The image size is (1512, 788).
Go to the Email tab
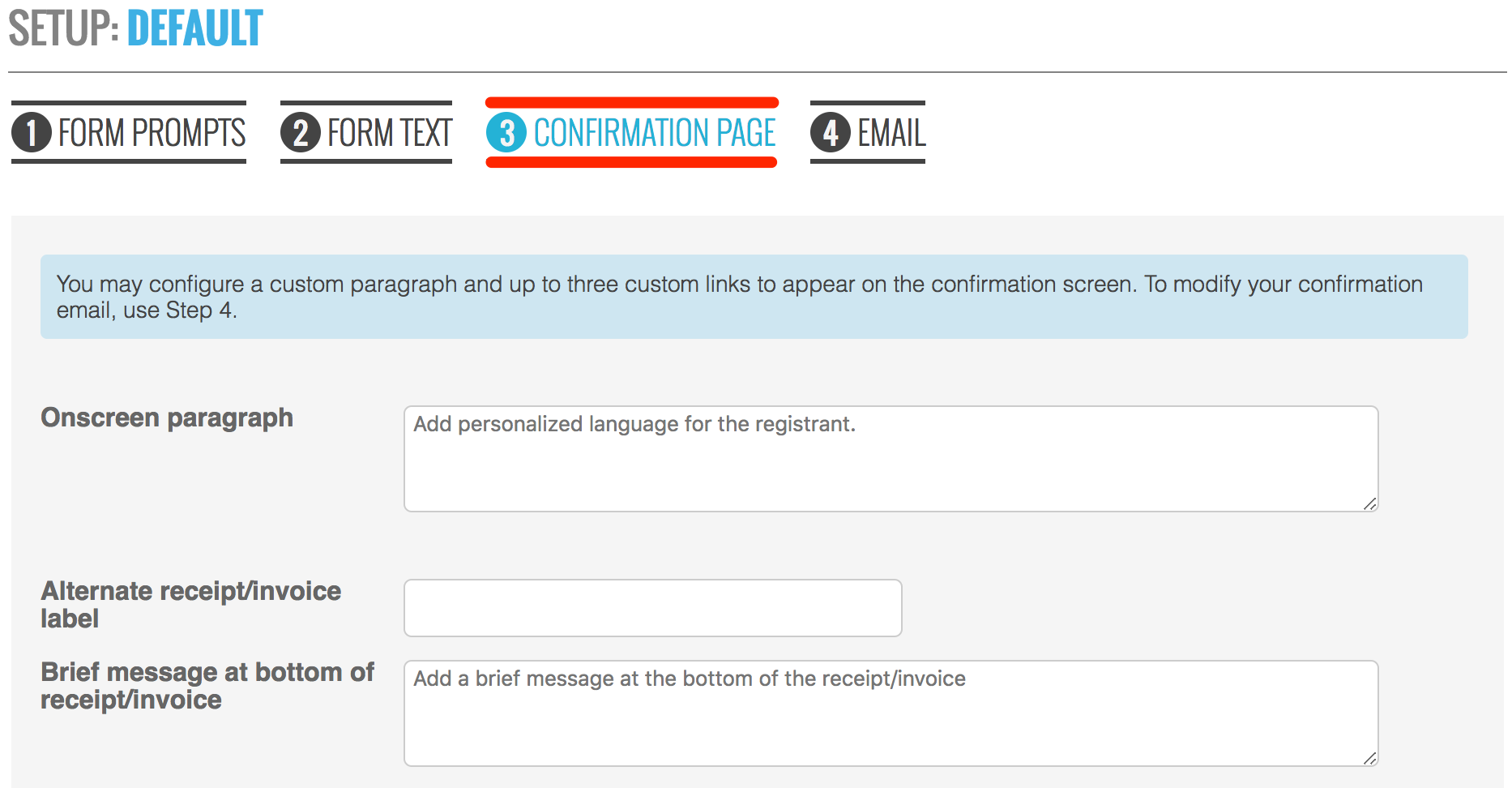868,132
